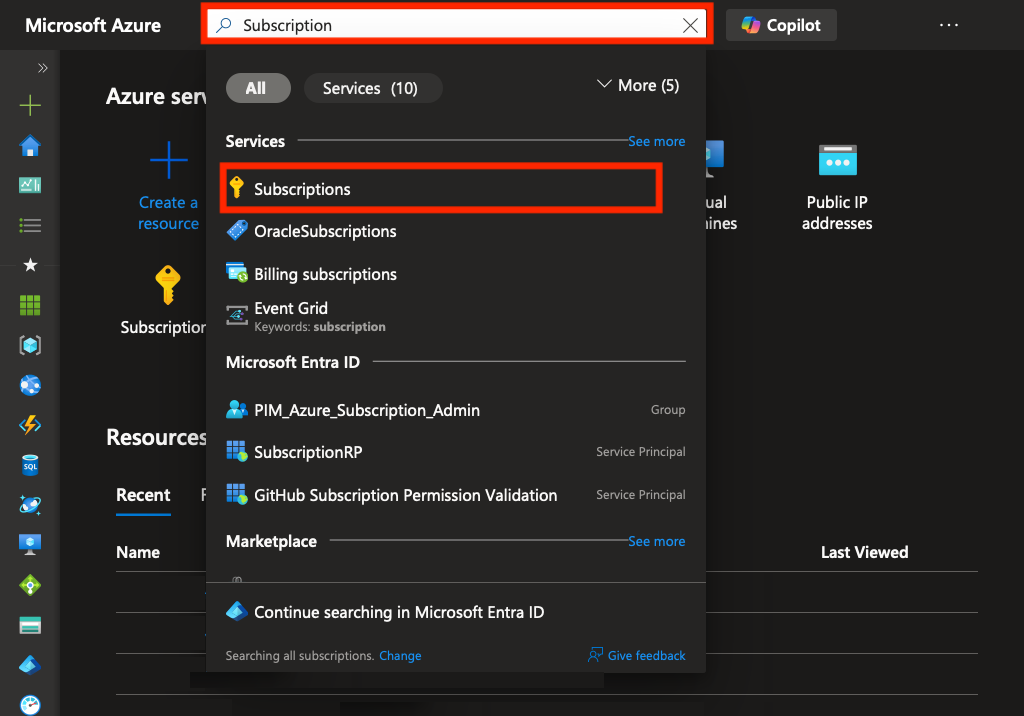Click into the Subscription search field
This screenshot has width=1024, height=716.
[450, 26]
